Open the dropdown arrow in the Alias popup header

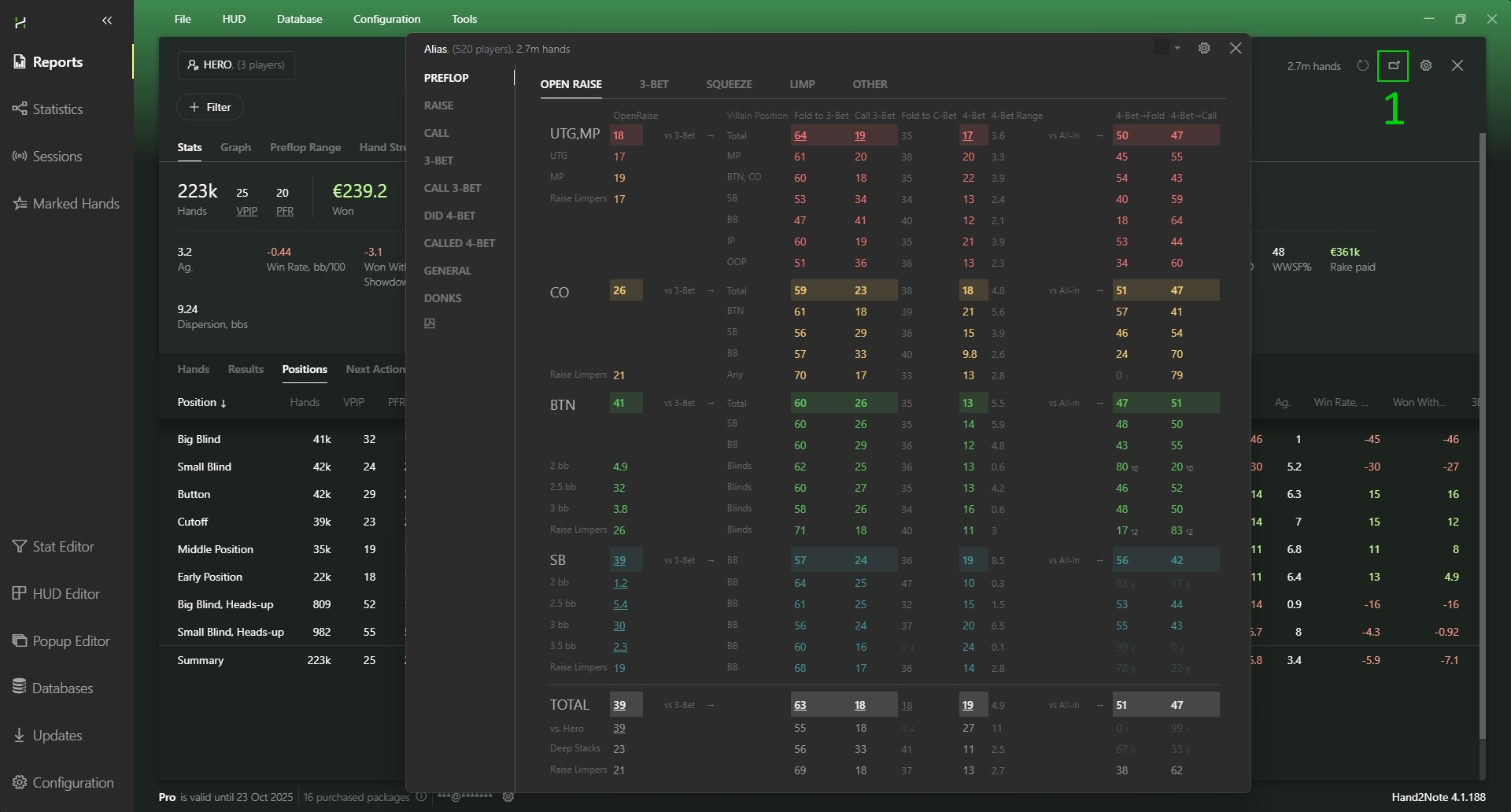1177,49
